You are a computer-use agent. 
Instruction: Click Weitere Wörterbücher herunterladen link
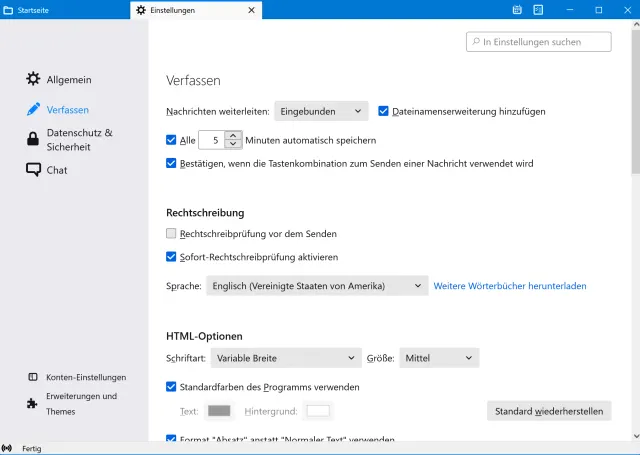510,286
